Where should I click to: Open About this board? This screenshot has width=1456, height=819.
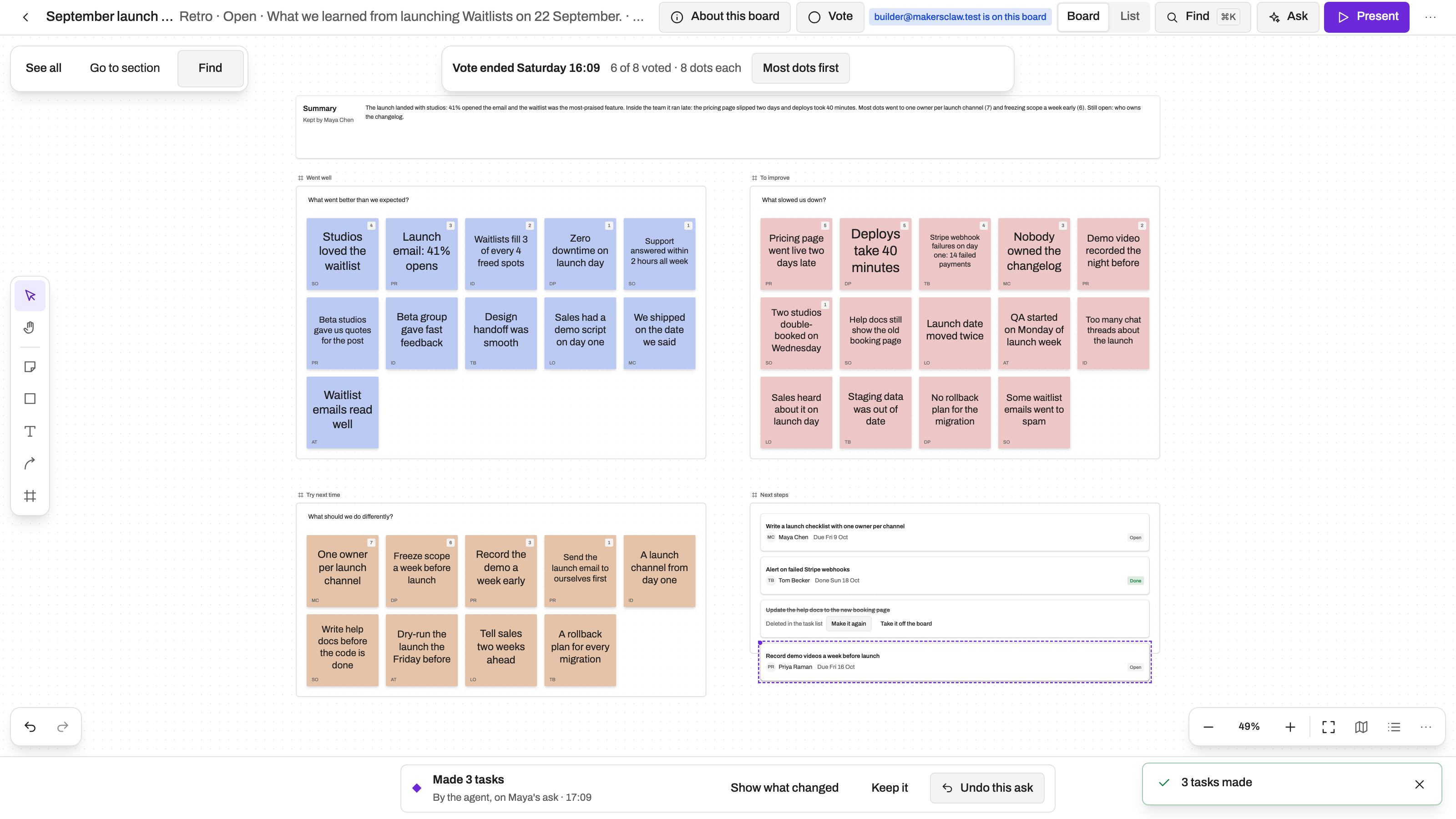pyautogui.click(x=725, y=16)
